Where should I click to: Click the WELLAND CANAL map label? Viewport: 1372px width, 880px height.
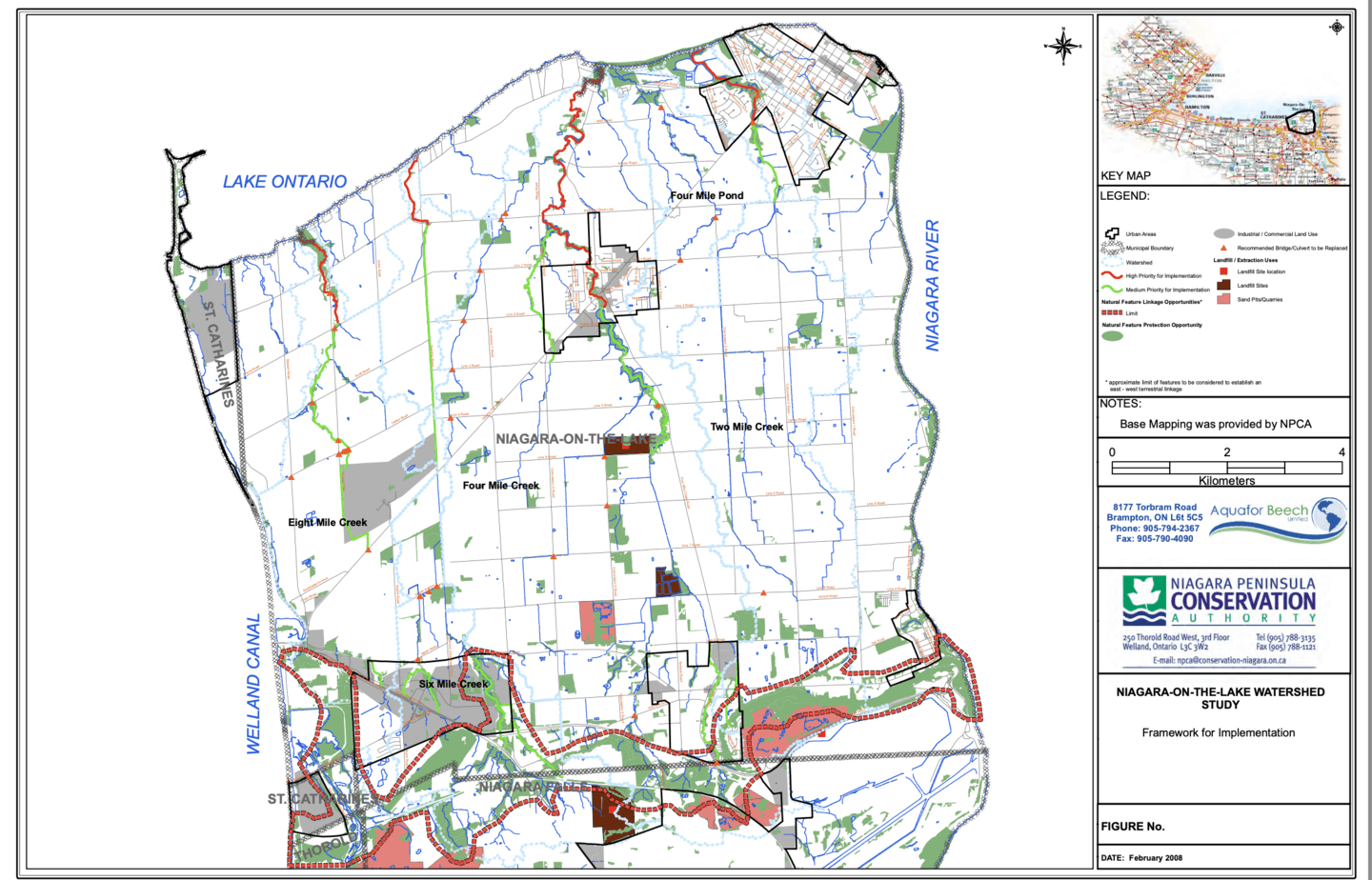(x=253, y=685)
